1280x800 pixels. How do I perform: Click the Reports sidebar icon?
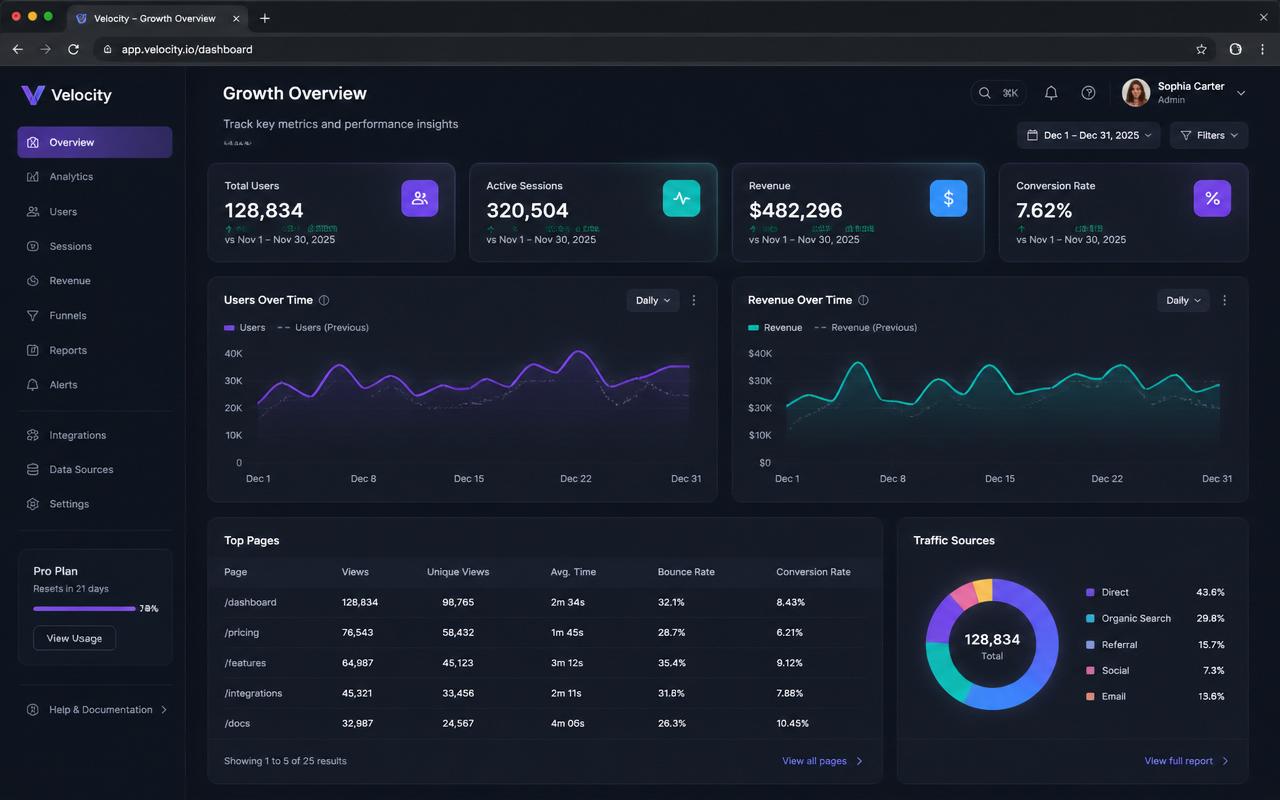[33, 350]
